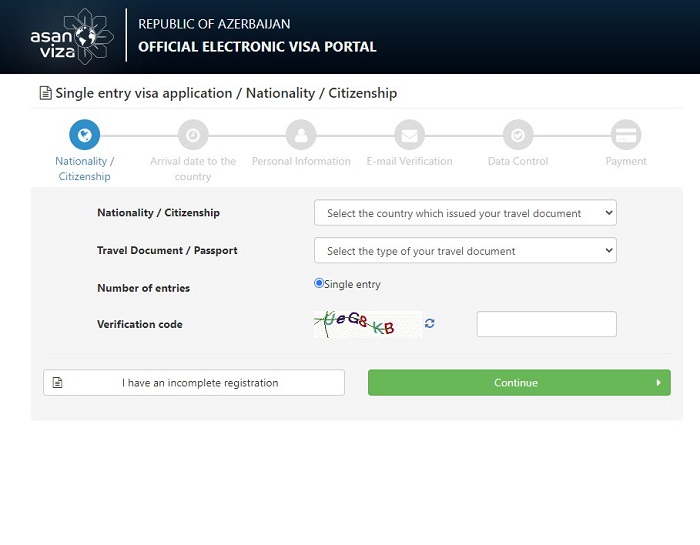Focus the verification code input field
700x545 pixels.
[x=546, y=324]
